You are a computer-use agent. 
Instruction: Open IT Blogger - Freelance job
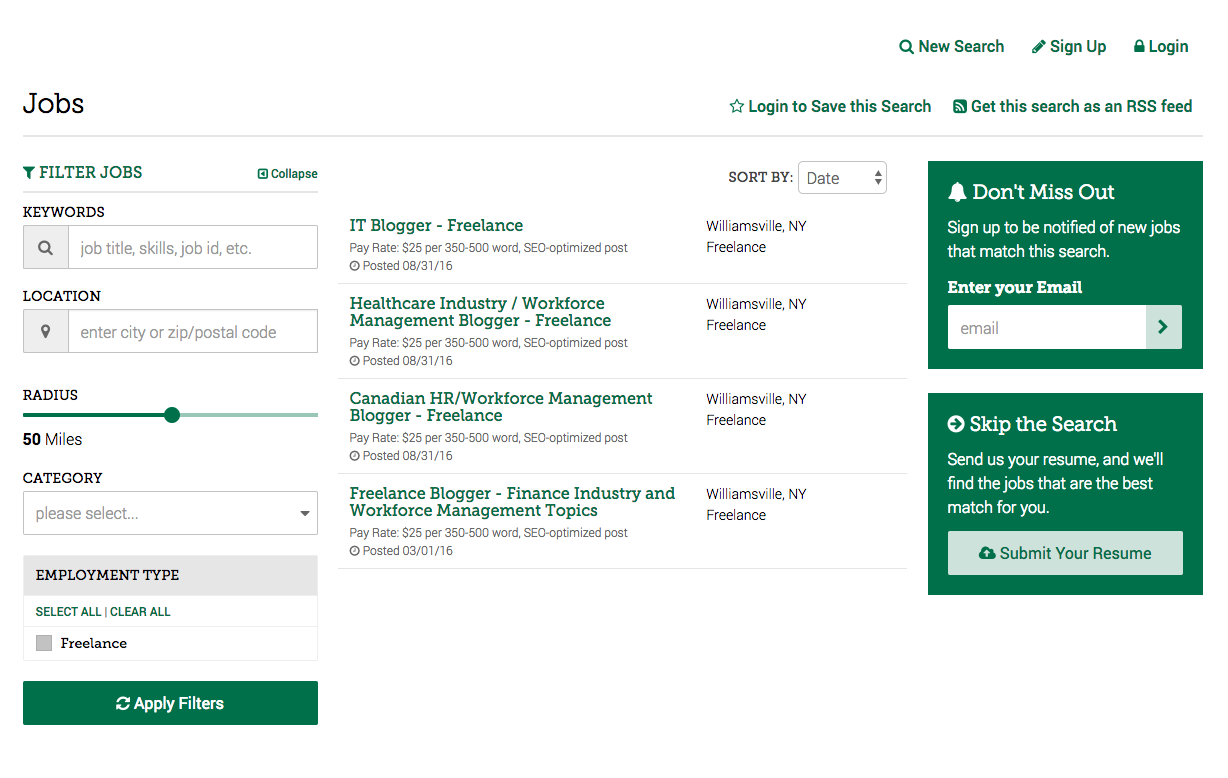436,226
